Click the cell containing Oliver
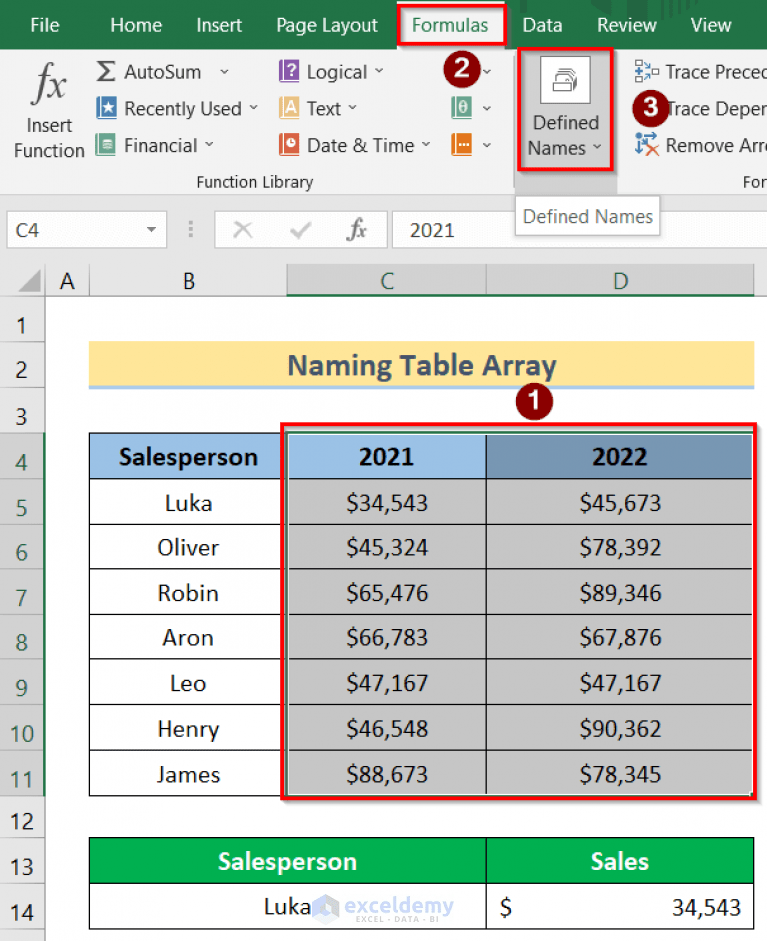The width and height of the screenshot is (767, 941). coord(188,547)
